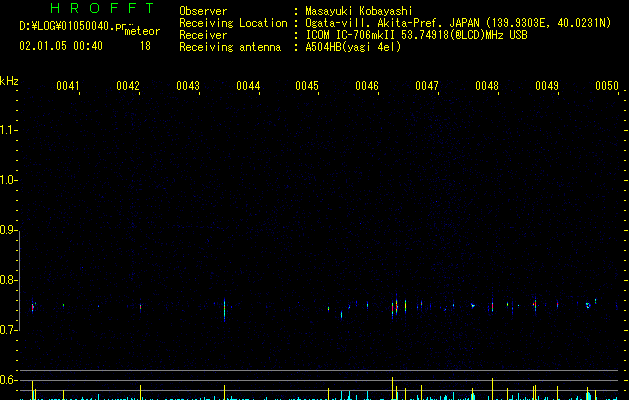Screen dimensions: 629x400
Task: Click the 0049 time marker
Action: (x=547, y=86)
